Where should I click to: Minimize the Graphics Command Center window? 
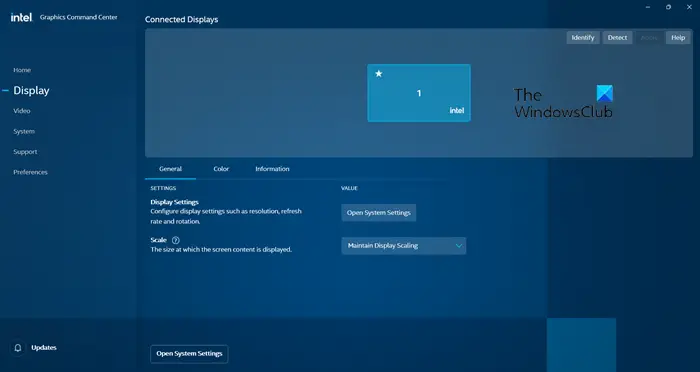click(x=648, y=7)
